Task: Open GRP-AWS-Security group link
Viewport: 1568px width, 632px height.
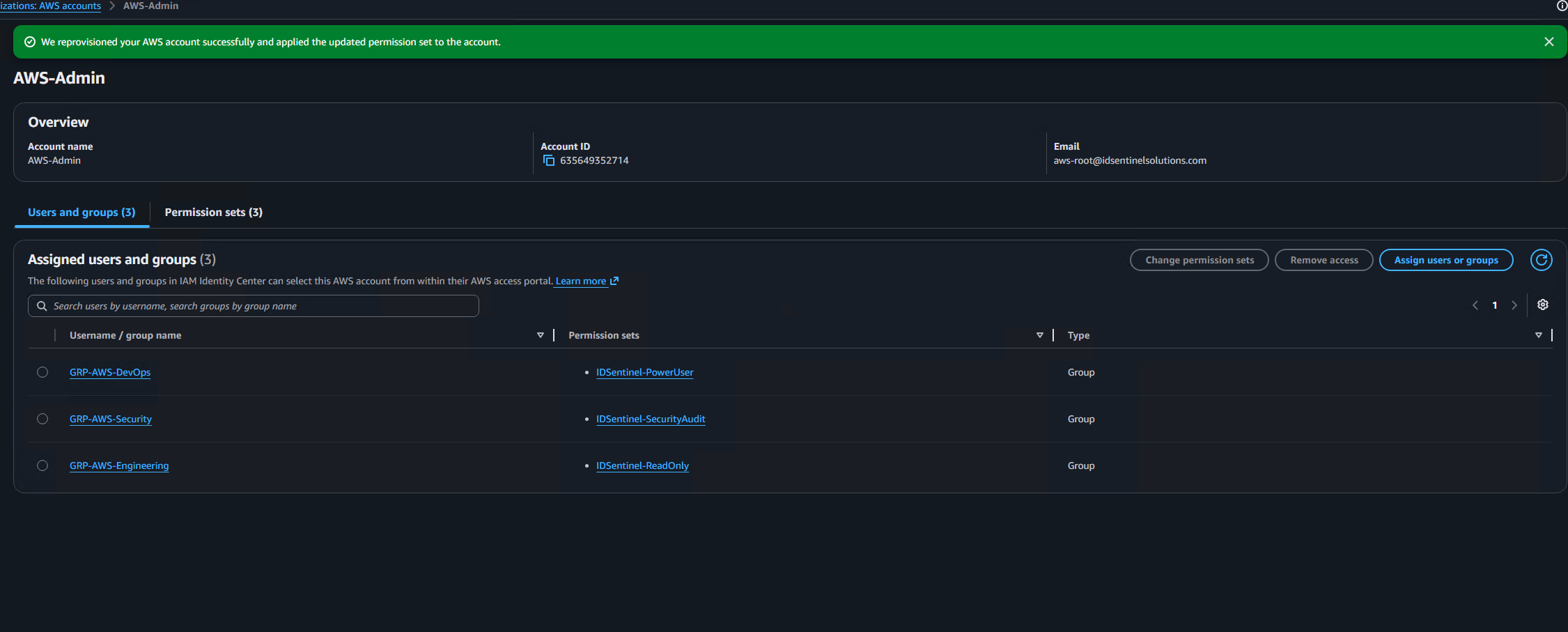Action: [x=111, y=419]
